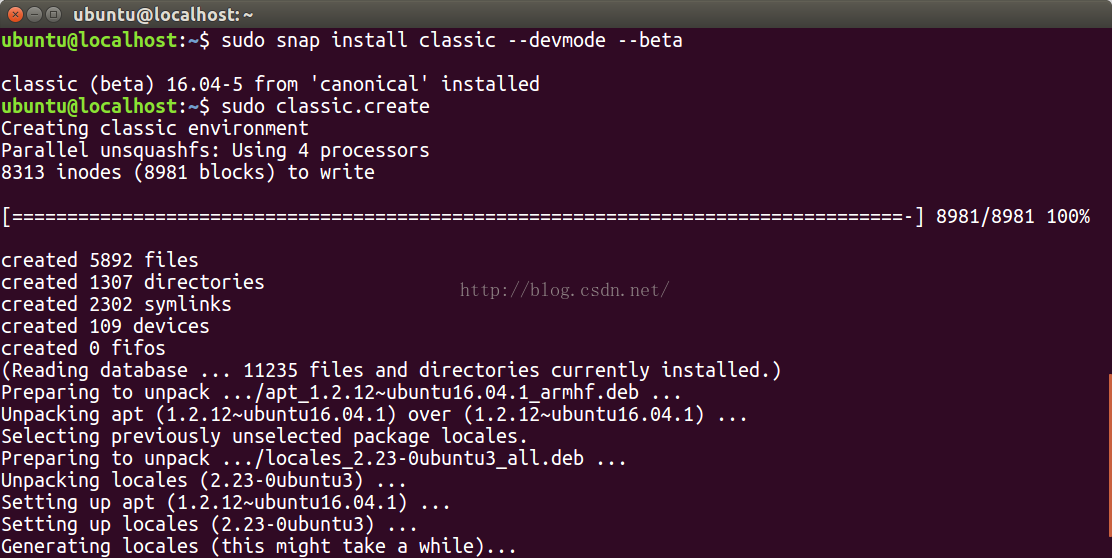This screenshot has width=1112, height=558.
Task: Click the ubuntu@localhost title bar text
Action: (163, 14)
